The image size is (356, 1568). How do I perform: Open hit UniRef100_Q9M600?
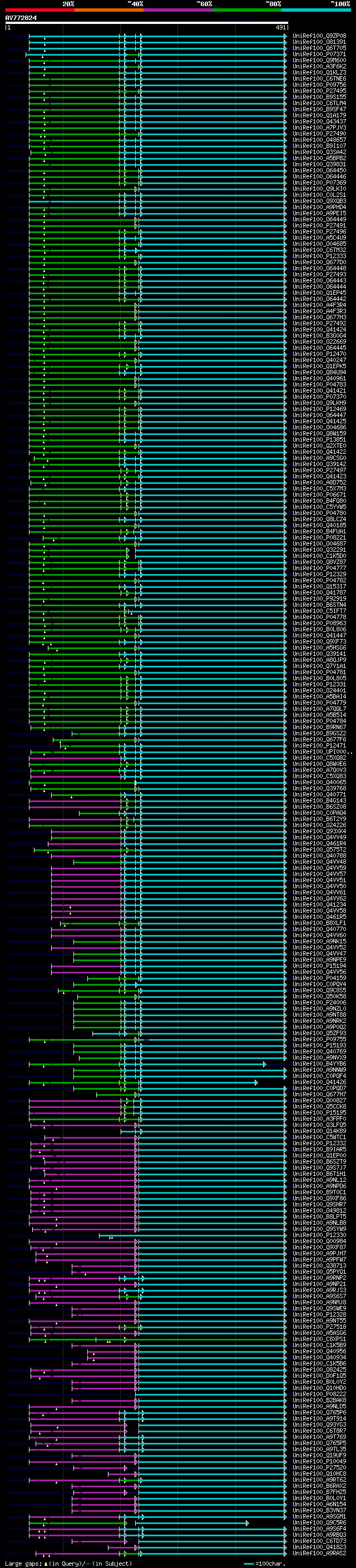[x=319, y=60]
